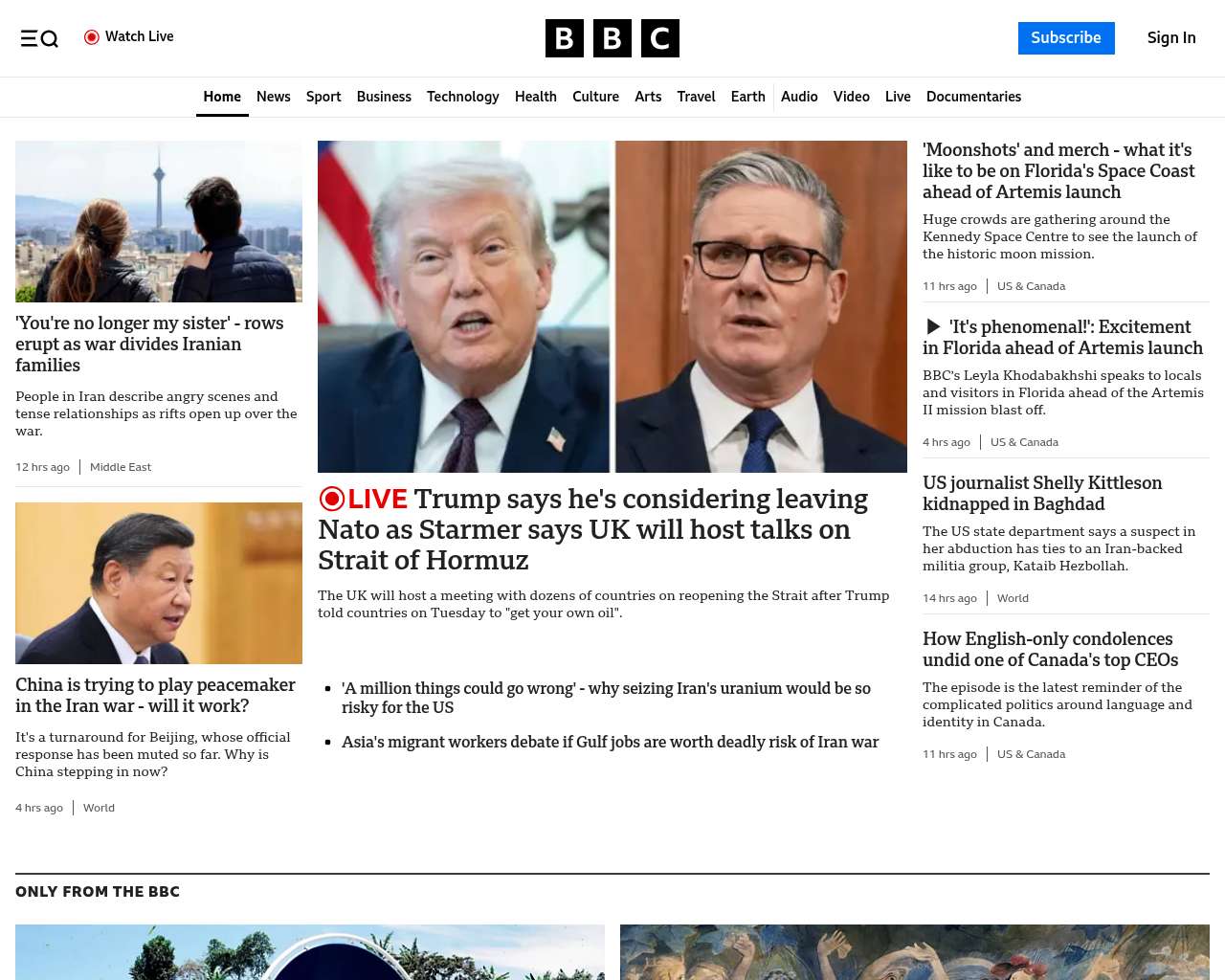Image resolution: width=1225 pixels, height=980 pixels.
Task: Open Asia's migrant workers Gulf jobs story
Action: click(x=610, y=742)
